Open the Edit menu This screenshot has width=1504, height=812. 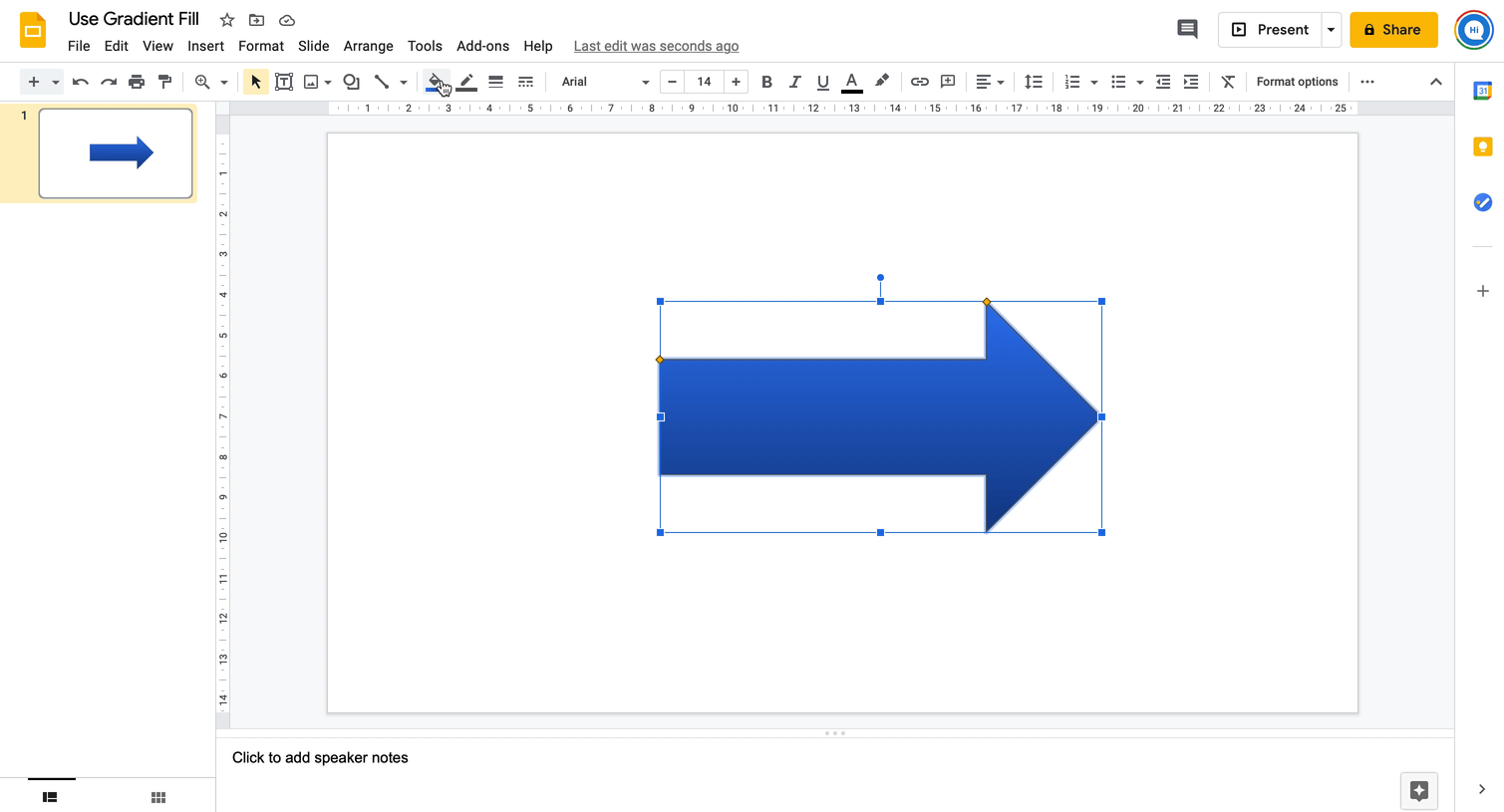(x=116, y=46)
